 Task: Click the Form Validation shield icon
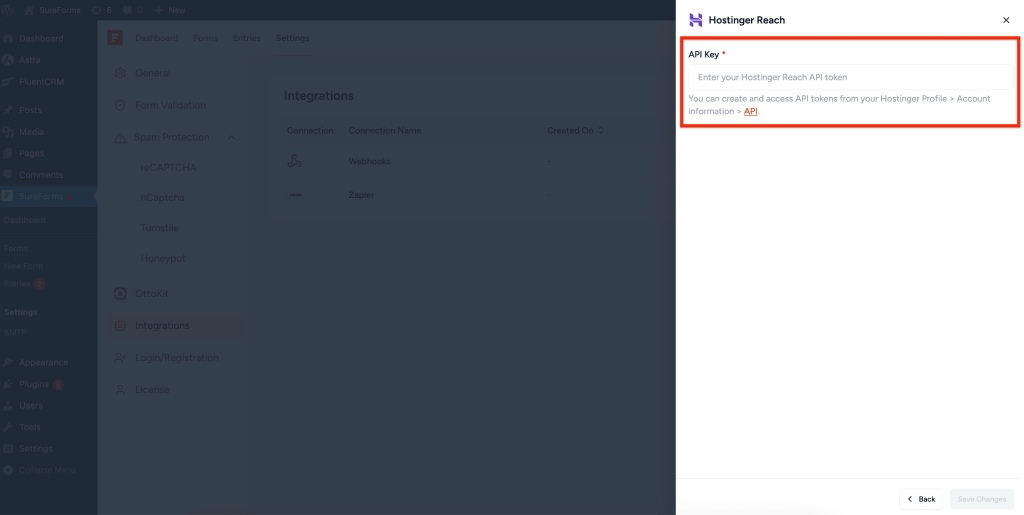[x=120, y=106]
